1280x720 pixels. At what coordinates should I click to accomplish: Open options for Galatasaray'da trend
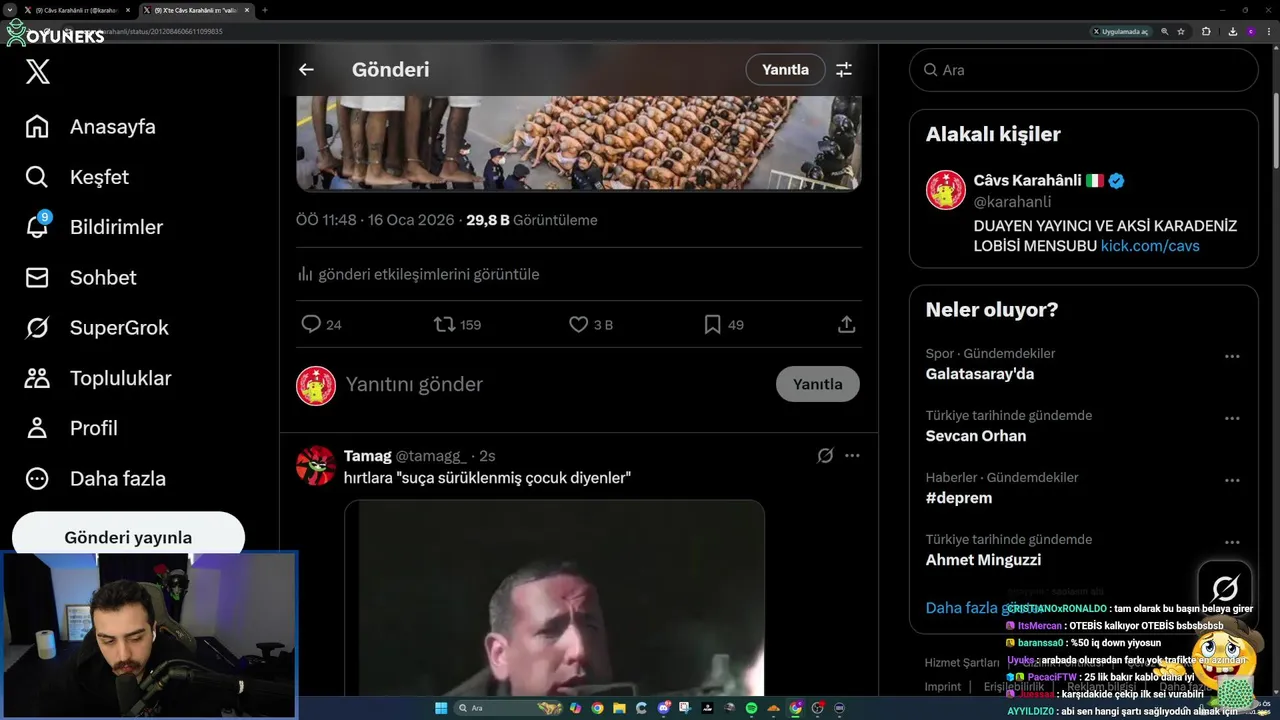pos(1232,356)
